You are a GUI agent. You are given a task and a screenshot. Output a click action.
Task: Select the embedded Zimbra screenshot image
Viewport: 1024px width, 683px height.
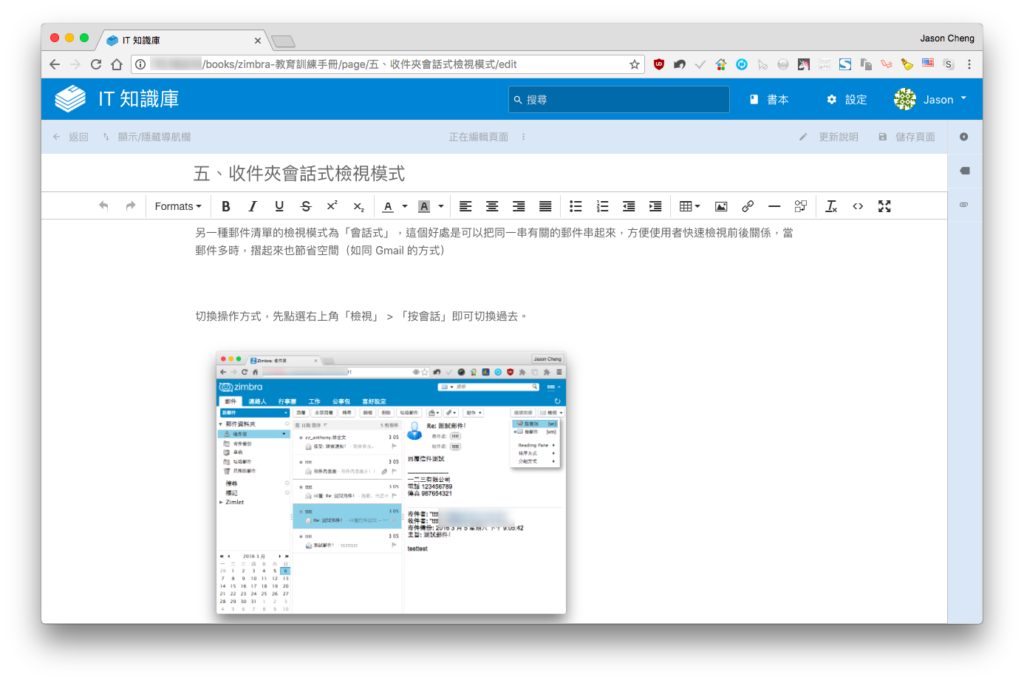[x=391, y=483]
